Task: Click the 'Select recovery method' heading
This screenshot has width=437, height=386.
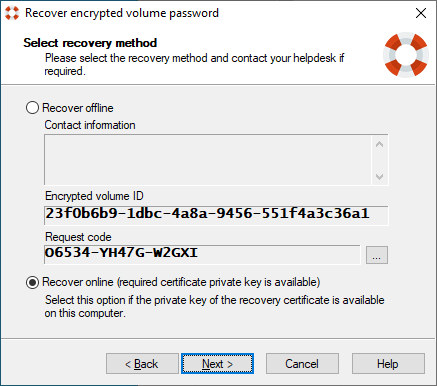Action: pyautogui.click(x=90, y=43)
